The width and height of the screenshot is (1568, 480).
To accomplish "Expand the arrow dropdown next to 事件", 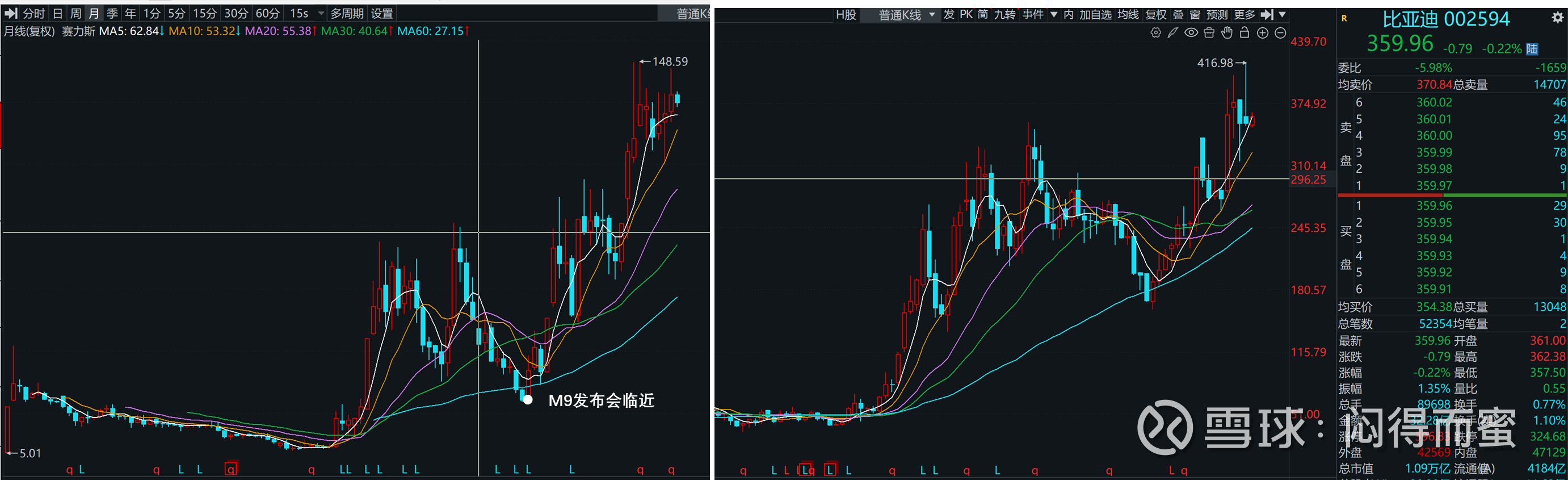I will click(x=1053, y=14).
